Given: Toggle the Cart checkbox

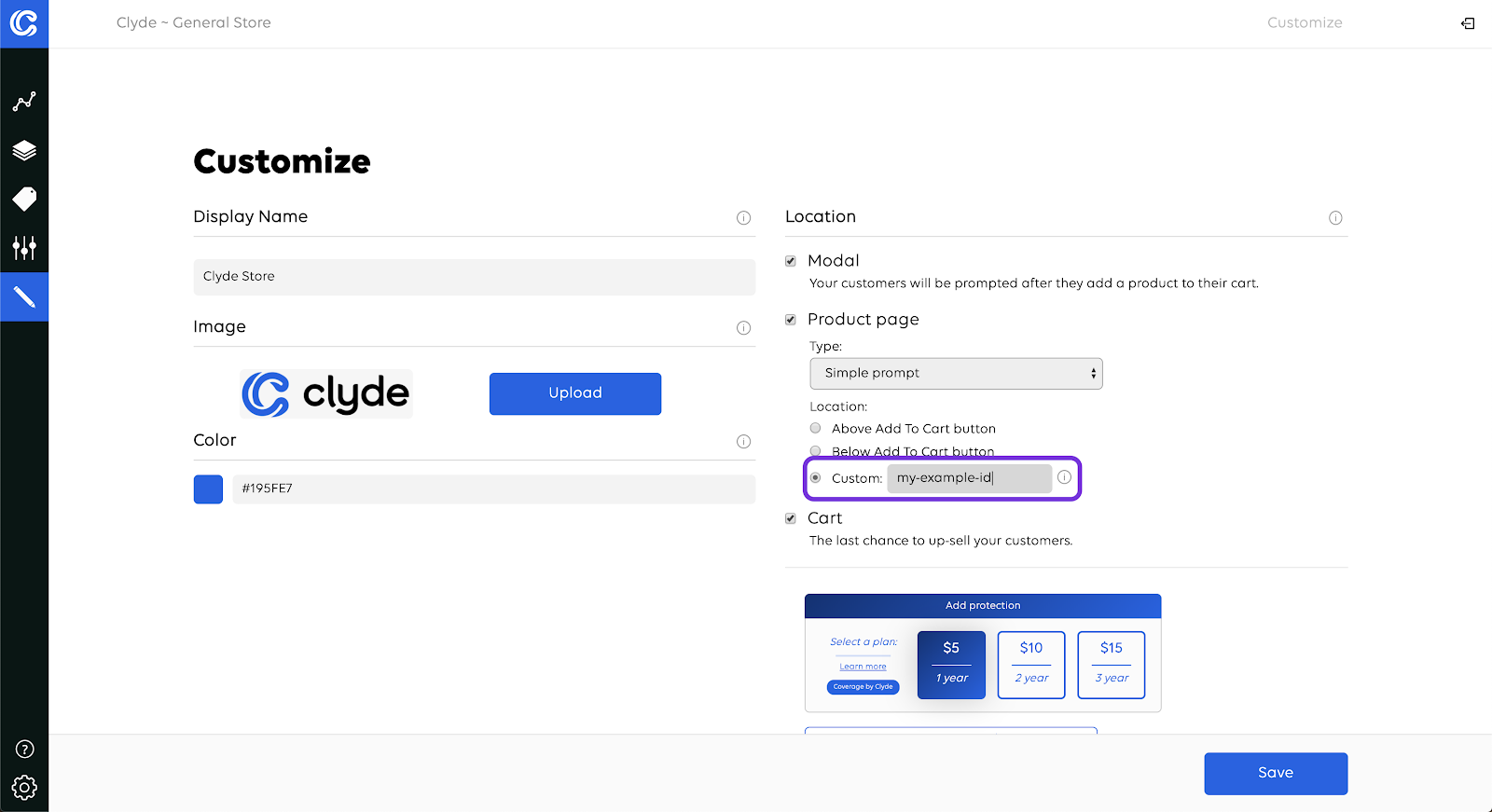Looking at the screenshot, I should point(791,518).
